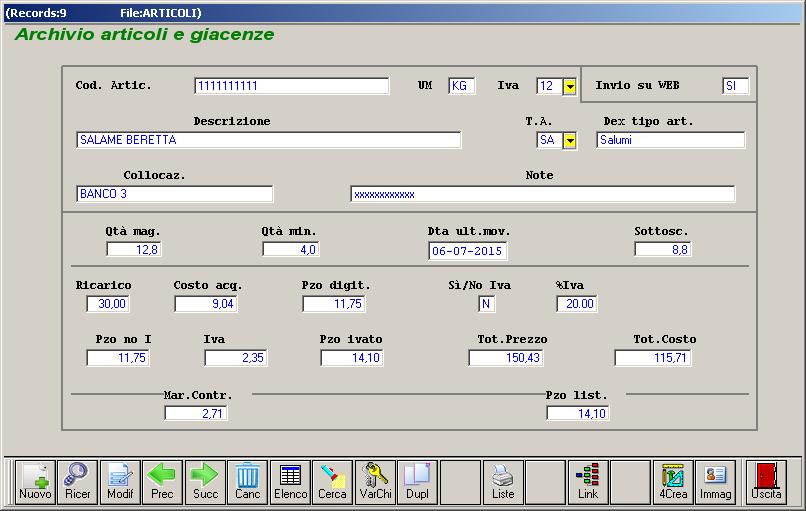The height and width of the screenshot is (511, 806).
Task: Print with the Liste printer icon
Action: coord(503,482)
